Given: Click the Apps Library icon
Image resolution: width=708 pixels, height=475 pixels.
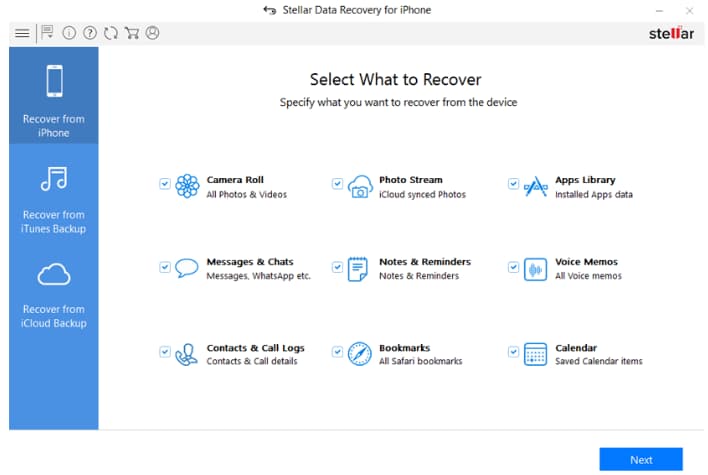Looking at the screenshot, I should [x=536, y=186].
